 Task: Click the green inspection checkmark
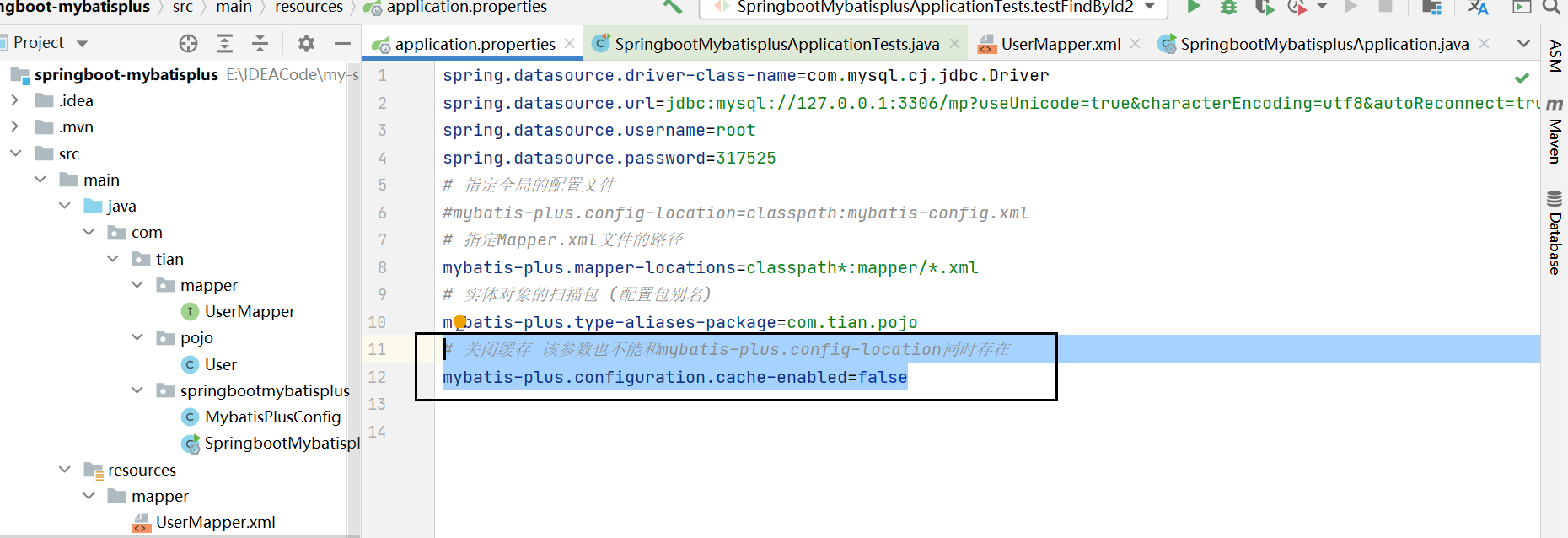(x=1522, y=78)
